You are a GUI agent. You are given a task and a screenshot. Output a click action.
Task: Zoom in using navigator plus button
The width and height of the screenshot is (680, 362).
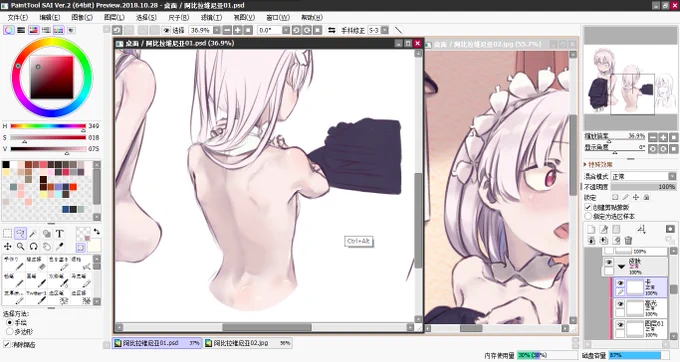664,137
